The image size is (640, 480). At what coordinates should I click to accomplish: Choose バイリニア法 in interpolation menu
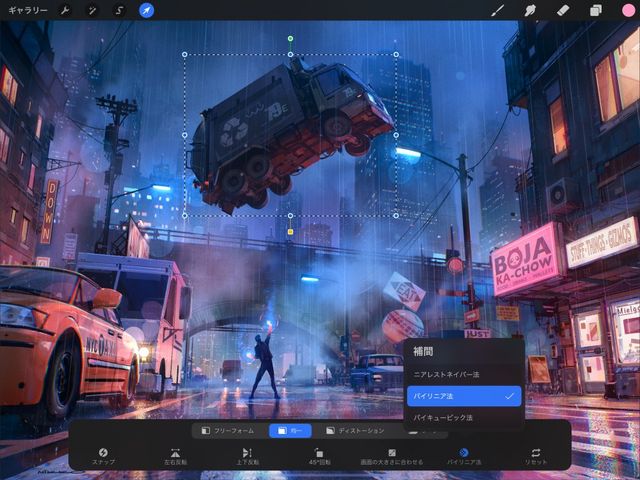pos(464,396)
